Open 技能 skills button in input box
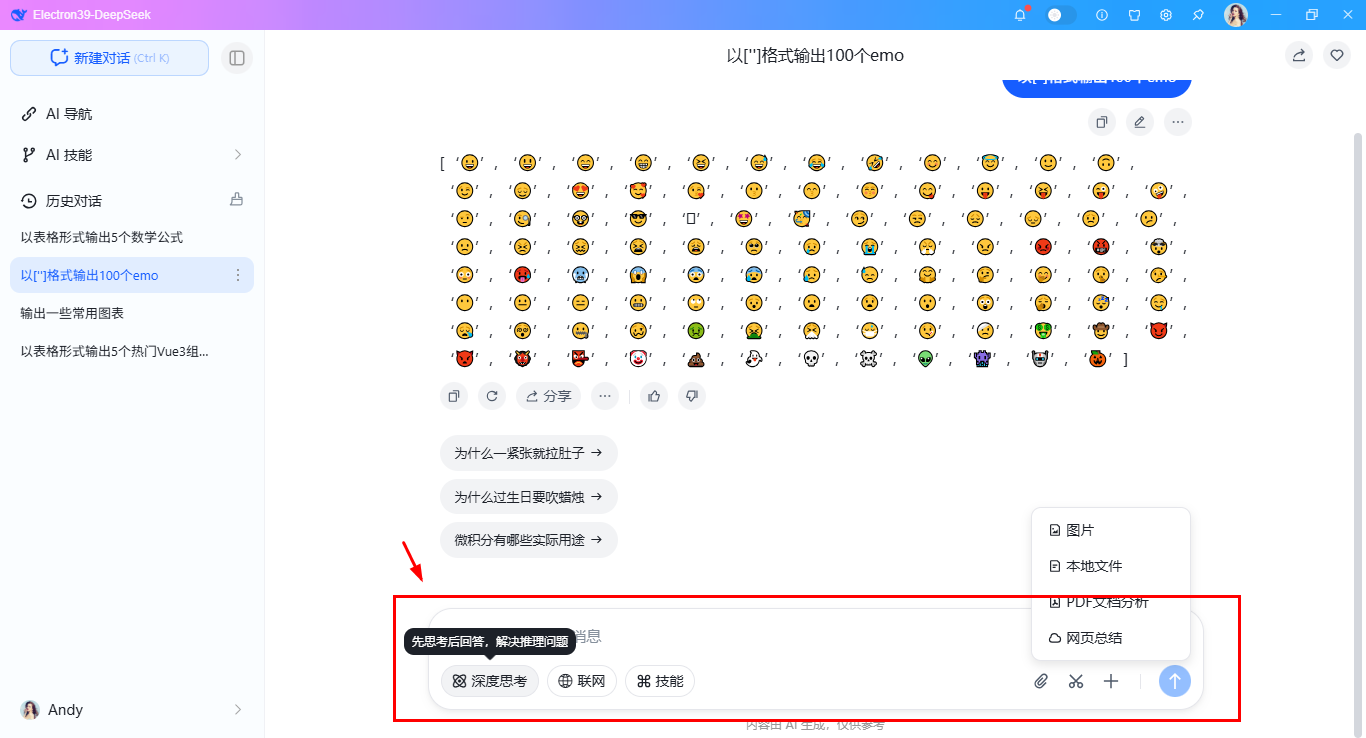1366x738 pixels. coord(660,681)
